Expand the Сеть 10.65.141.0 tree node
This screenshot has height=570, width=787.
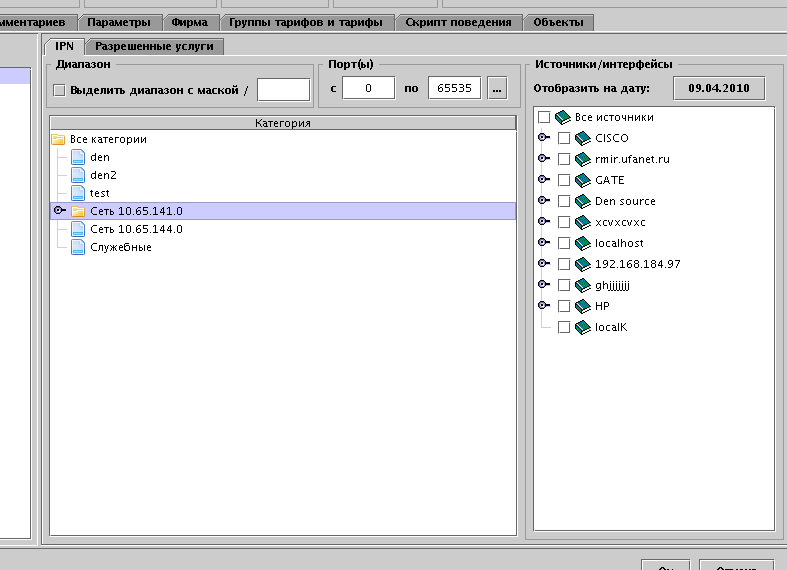[59, 211]
